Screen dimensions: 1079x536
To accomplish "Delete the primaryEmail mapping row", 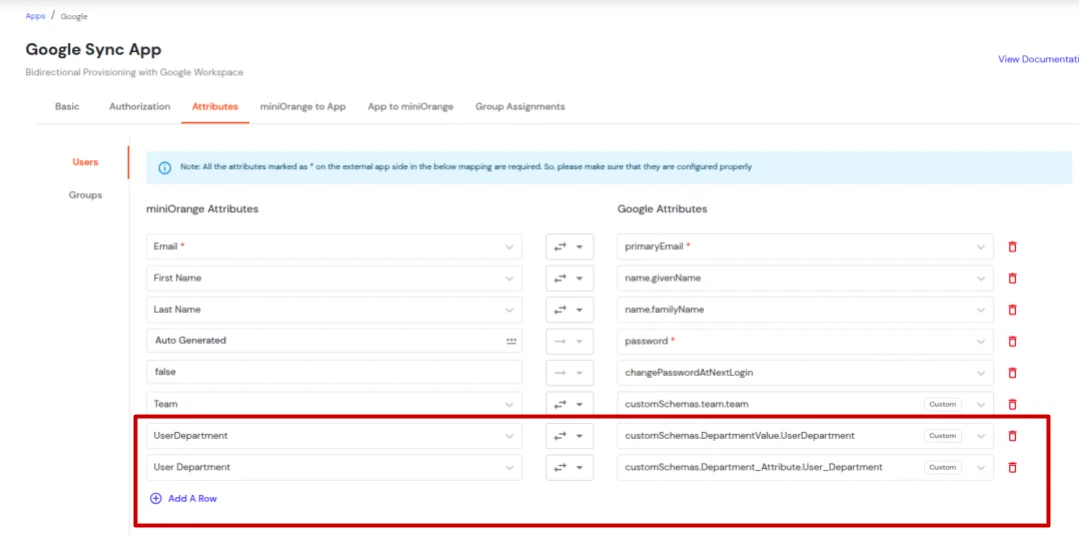I will pos(1012,246).
